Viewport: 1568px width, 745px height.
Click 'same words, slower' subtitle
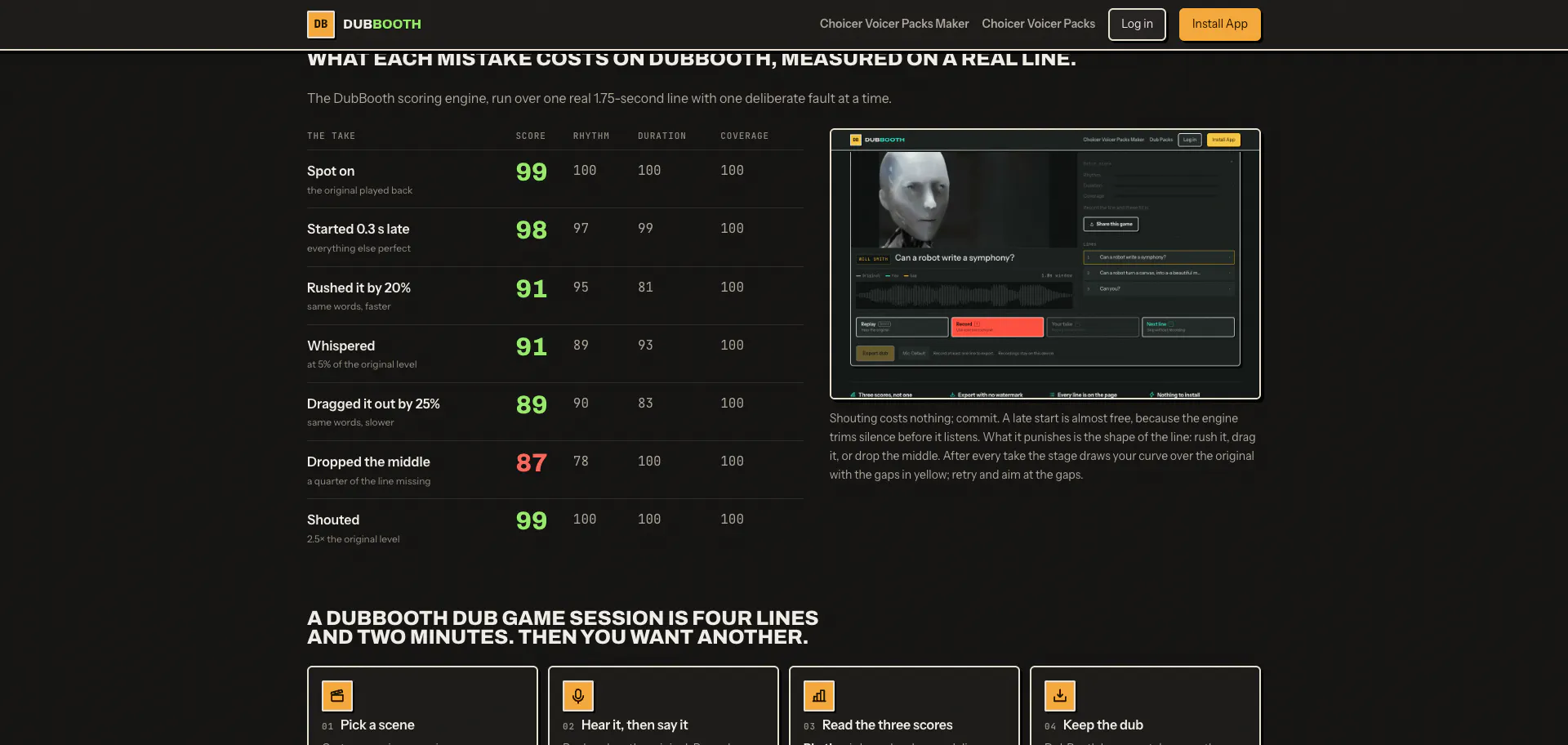click(x=350, y=422)
